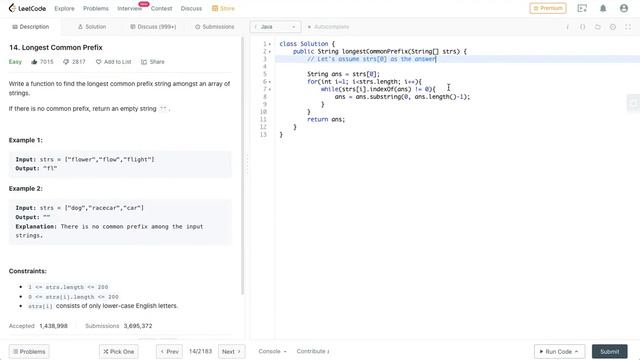Open the user profile avatar menu
640x360 pixels.
624,8
